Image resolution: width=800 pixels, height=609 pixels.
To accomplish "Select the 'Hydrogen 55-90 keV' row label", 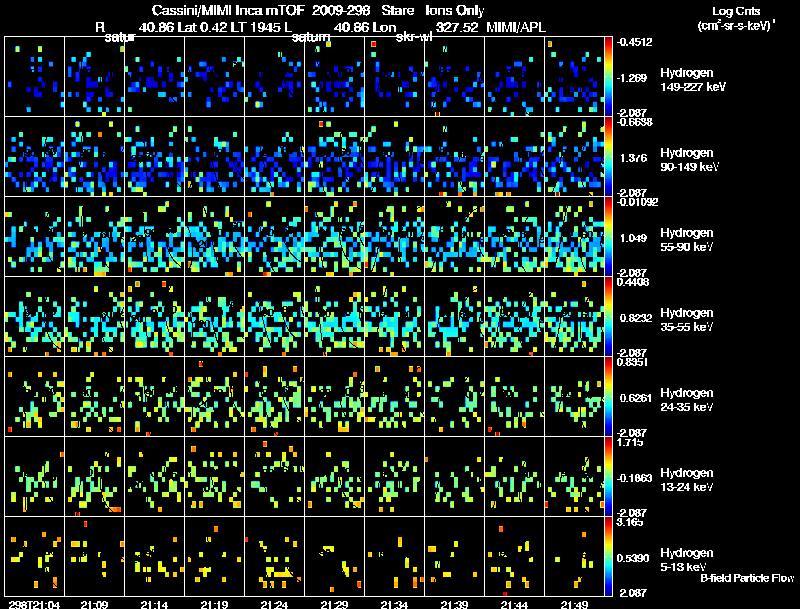I will click(687, 240).
